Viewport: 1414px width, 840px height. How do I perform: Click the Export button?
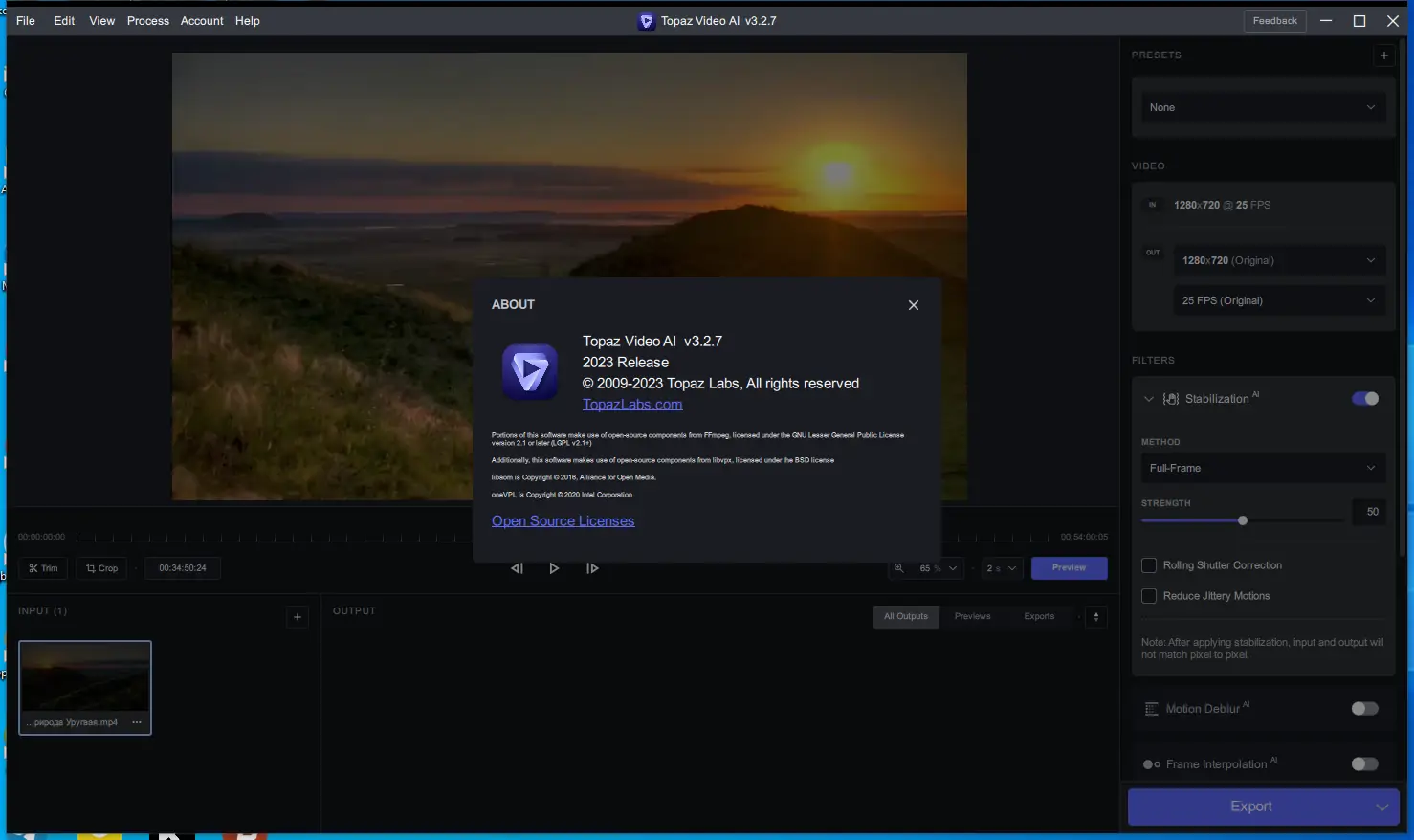coord(1250,807)
